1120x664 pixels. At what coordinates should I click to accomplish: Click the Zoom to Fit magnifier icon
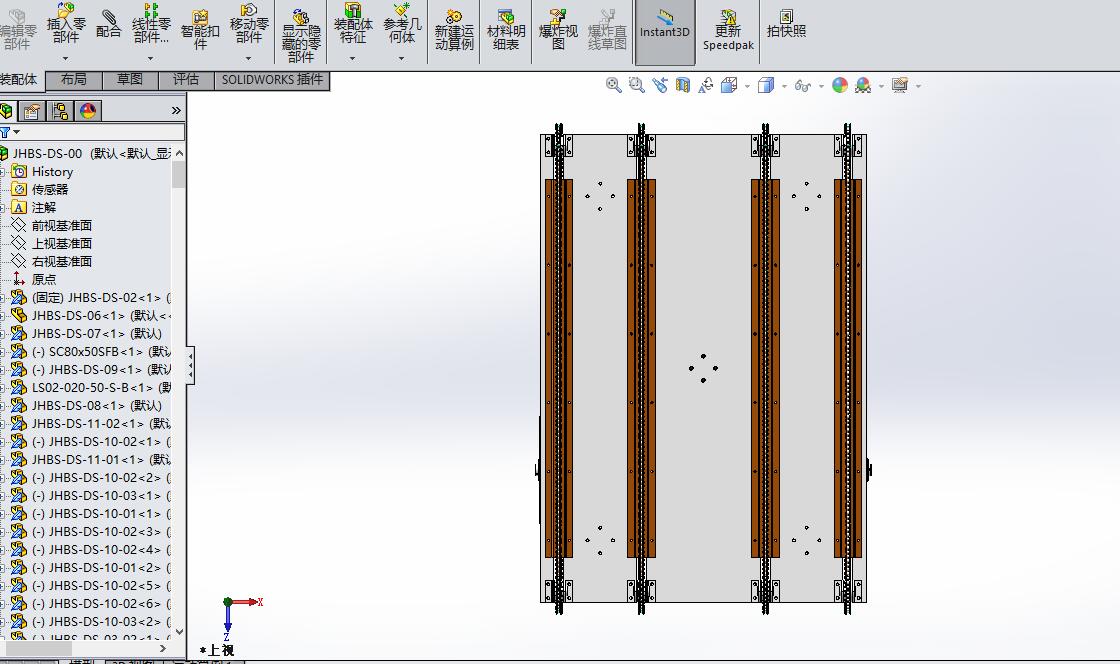614,86
